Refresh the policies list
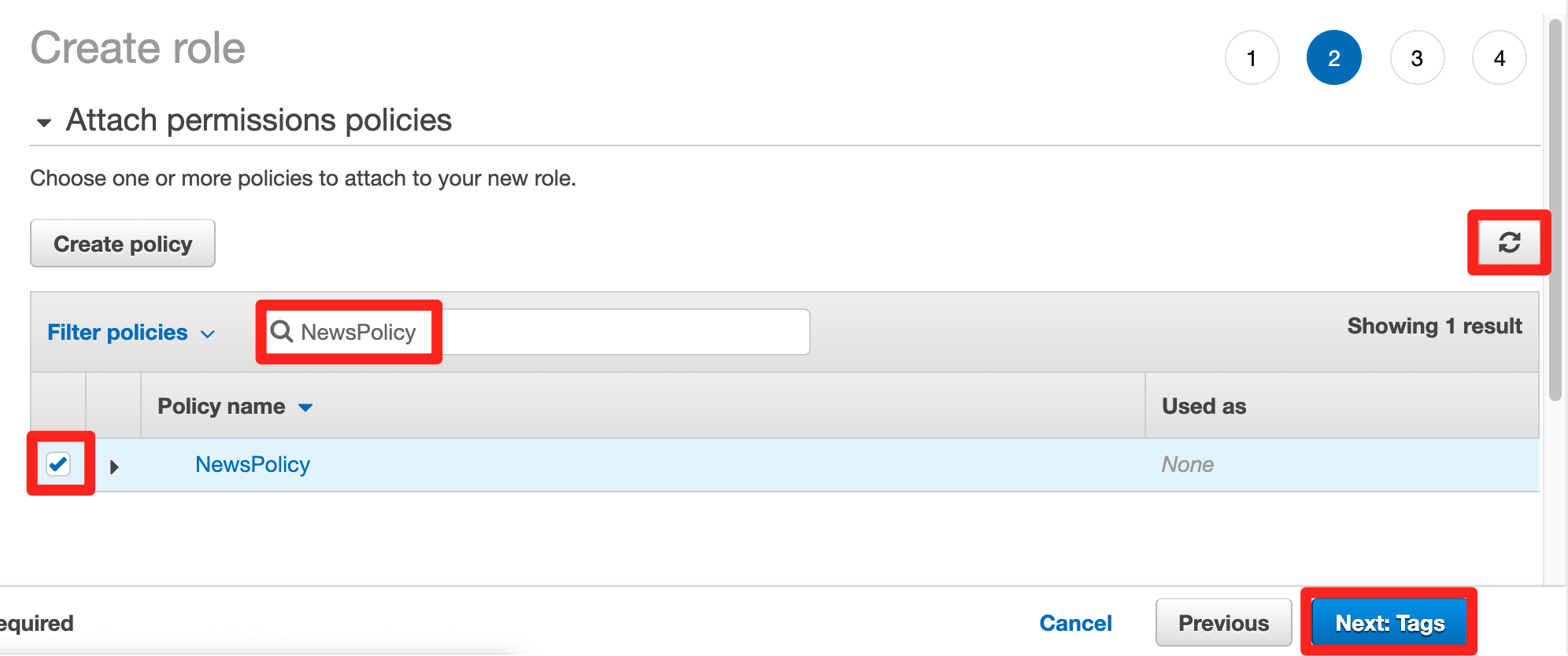 pos(1509,242)
